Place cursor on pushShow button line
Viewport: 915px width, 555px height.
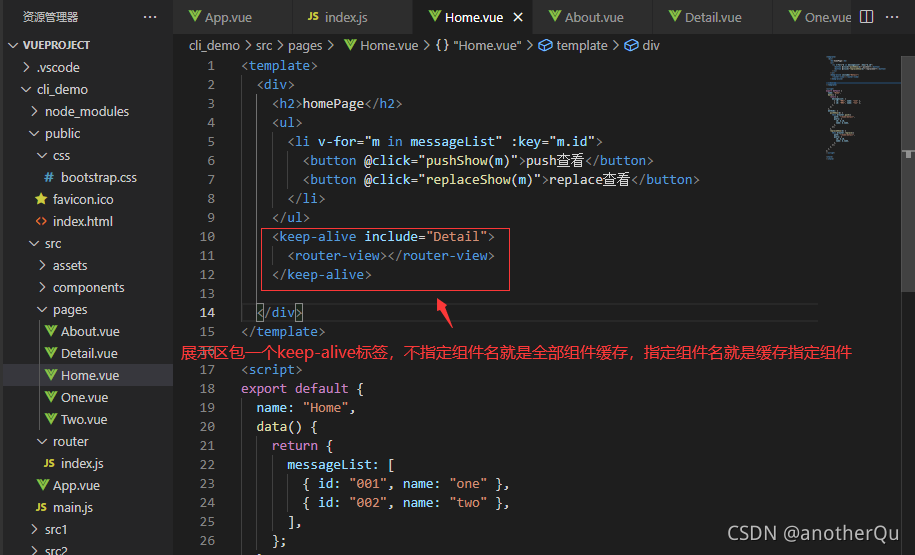click(x=478, y=160)
